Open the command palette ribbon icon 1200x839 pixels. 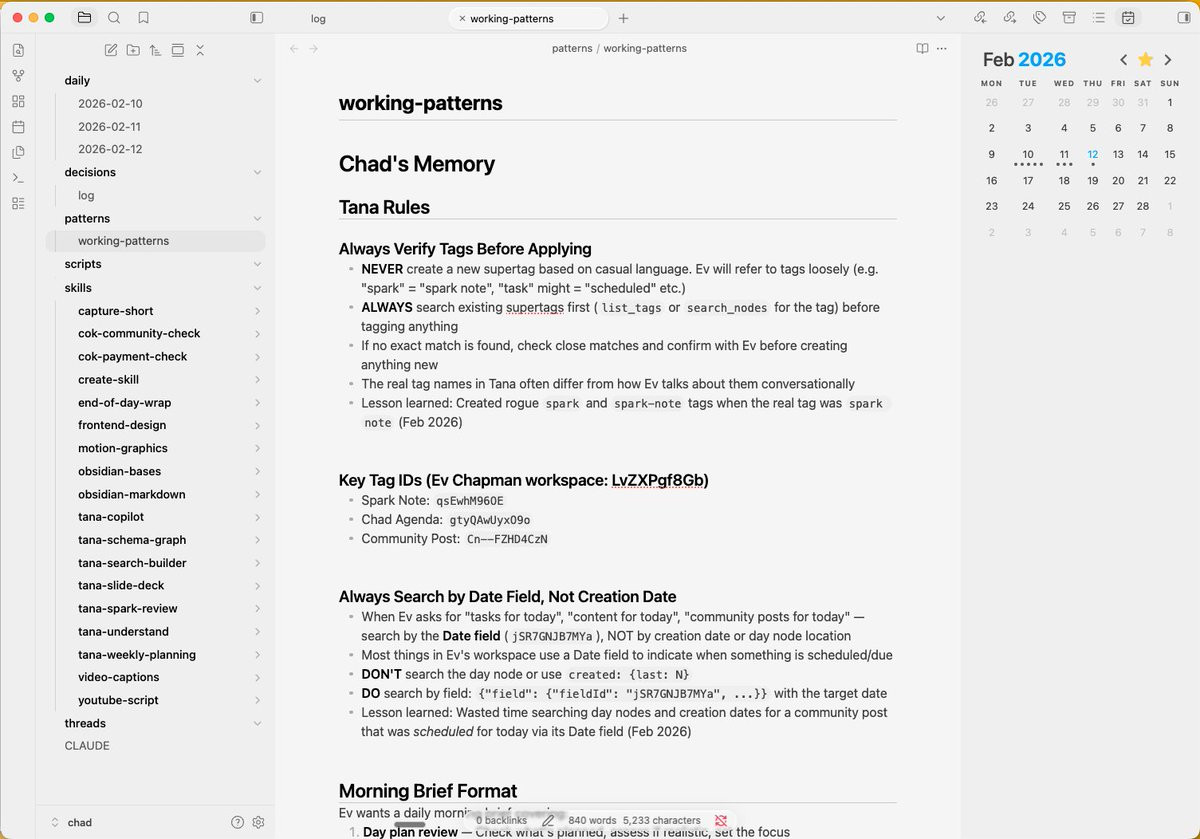18,178
